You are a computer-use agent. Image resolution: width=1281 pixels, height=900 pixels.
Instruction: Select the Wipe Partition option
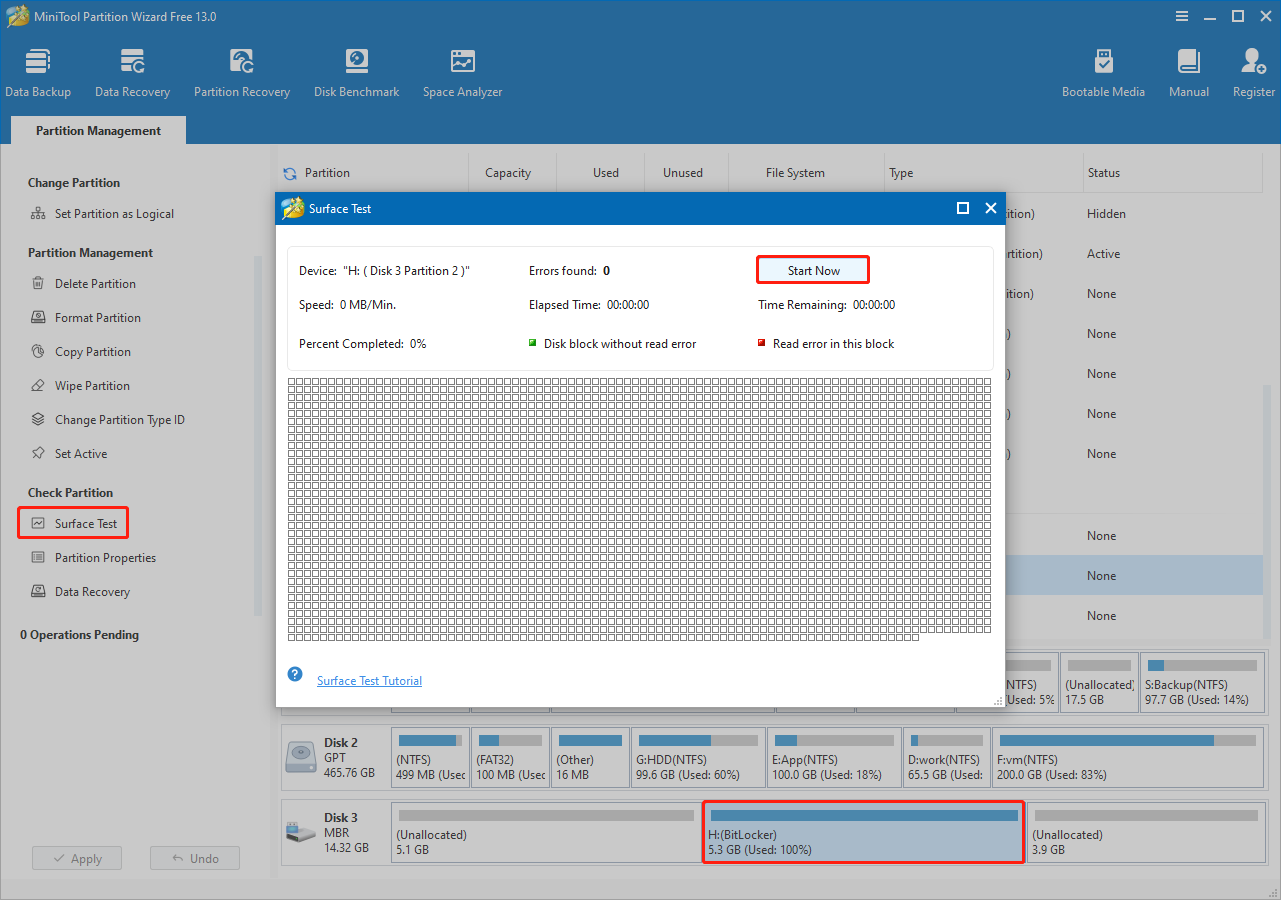[94, 385]
